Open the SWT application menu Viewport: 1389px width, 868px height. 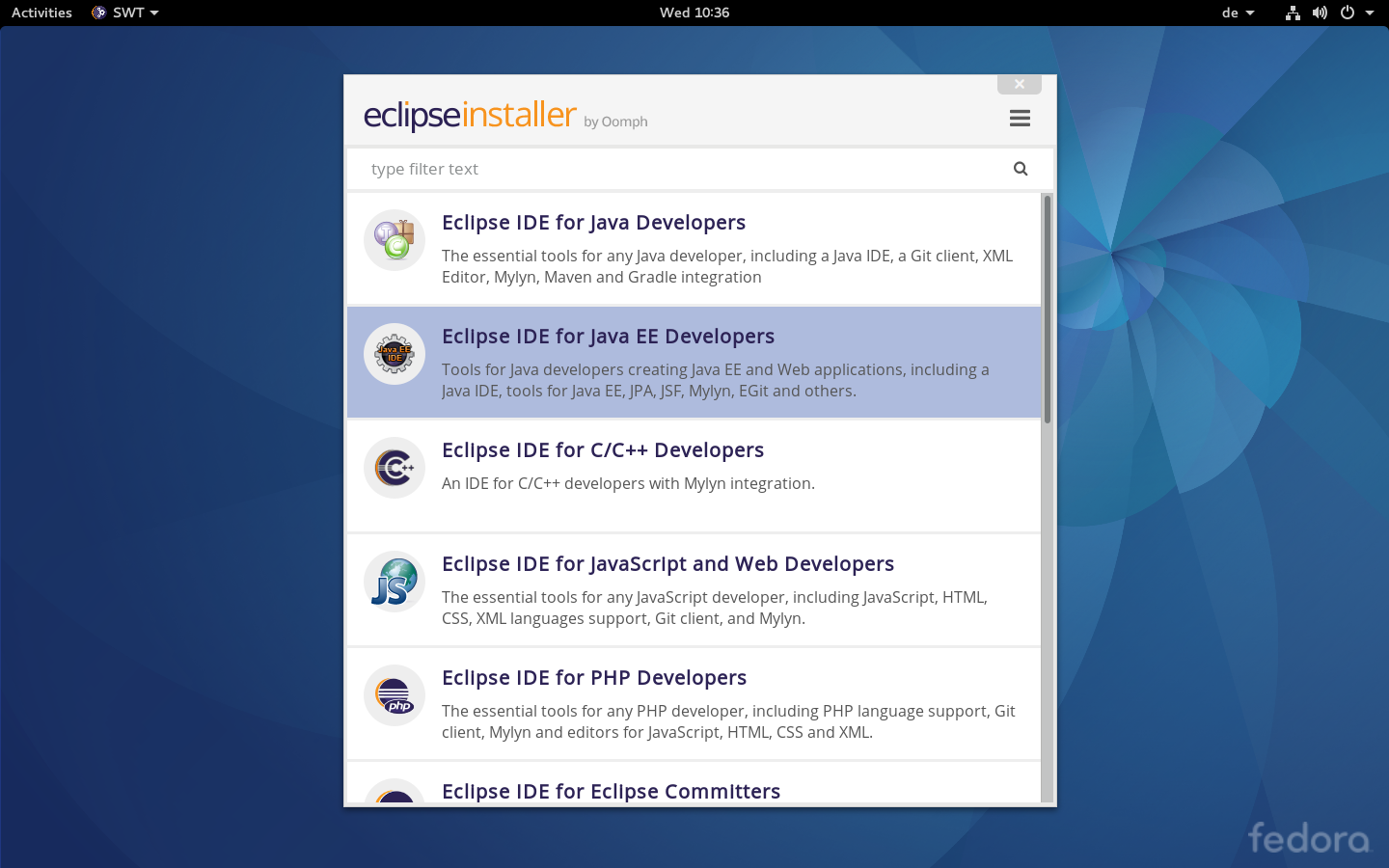[123, 13]
